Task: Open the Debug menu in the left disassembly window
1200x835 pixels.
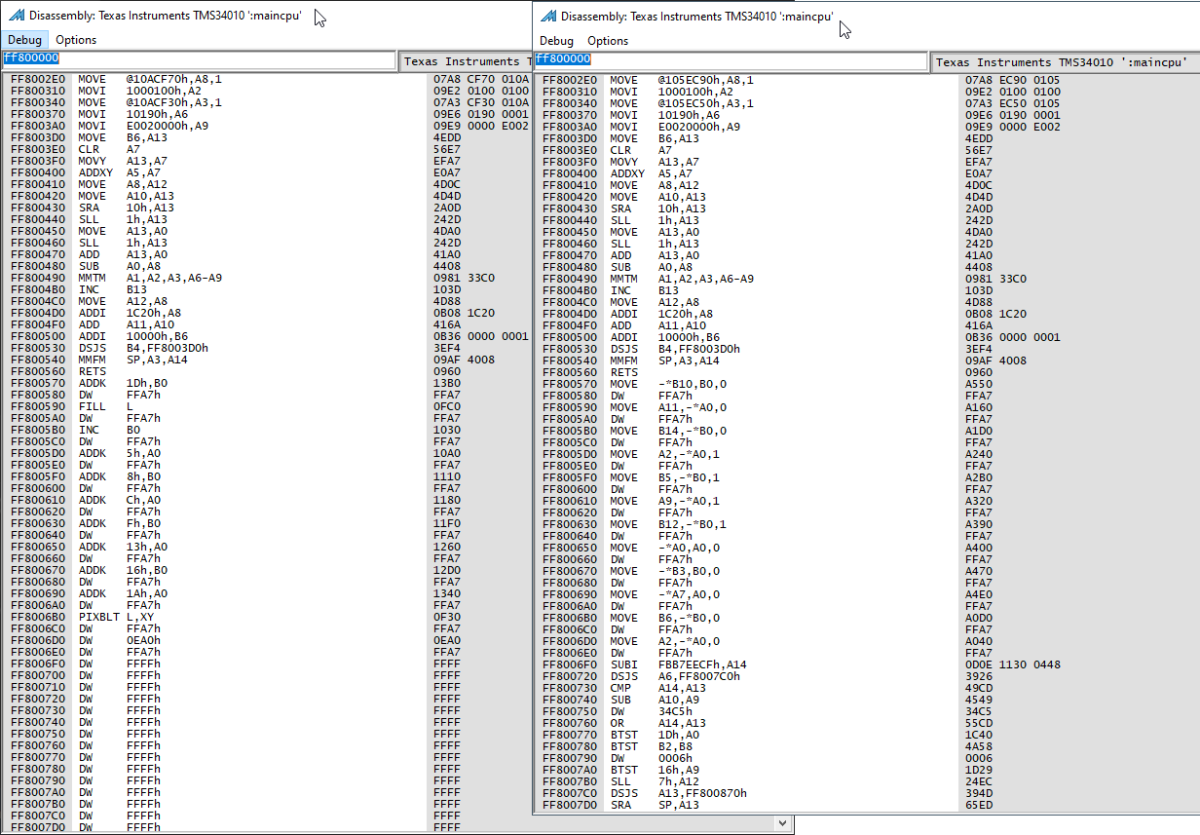Action: pos(24,40)
